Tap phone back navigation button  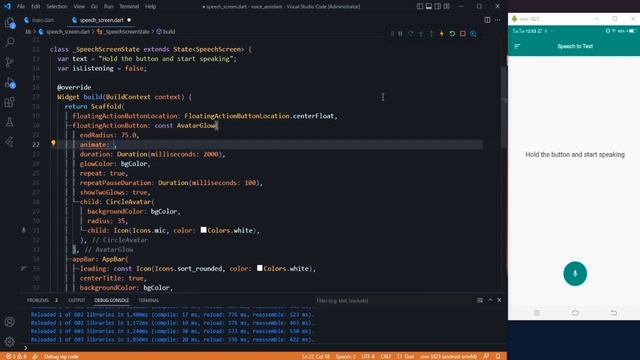point(613,313)
